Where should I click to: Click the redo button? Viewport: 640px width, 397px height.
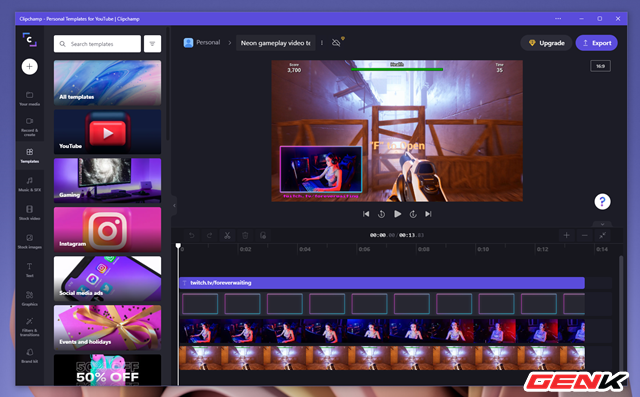[x=209, y=235]
